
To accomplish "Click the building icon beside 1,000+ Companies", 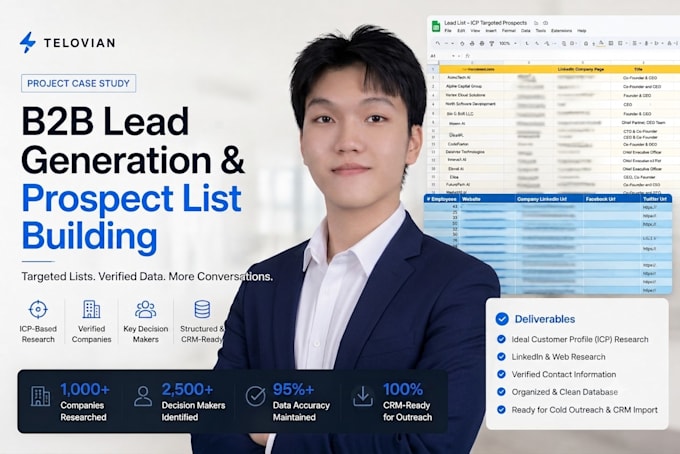I will coord(40,396).
